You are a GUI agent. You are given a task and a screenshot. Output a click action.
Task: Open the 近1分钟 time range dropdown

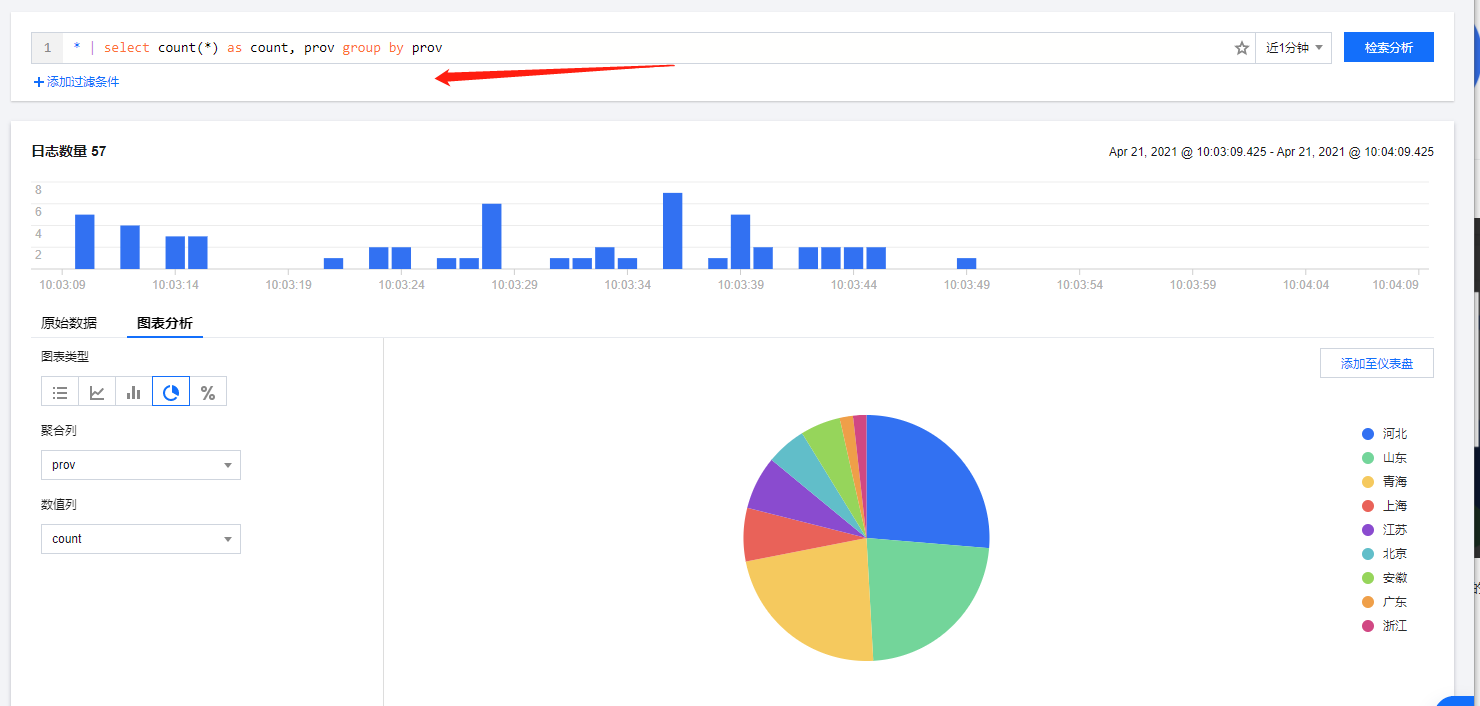[x=1294, y=48]
